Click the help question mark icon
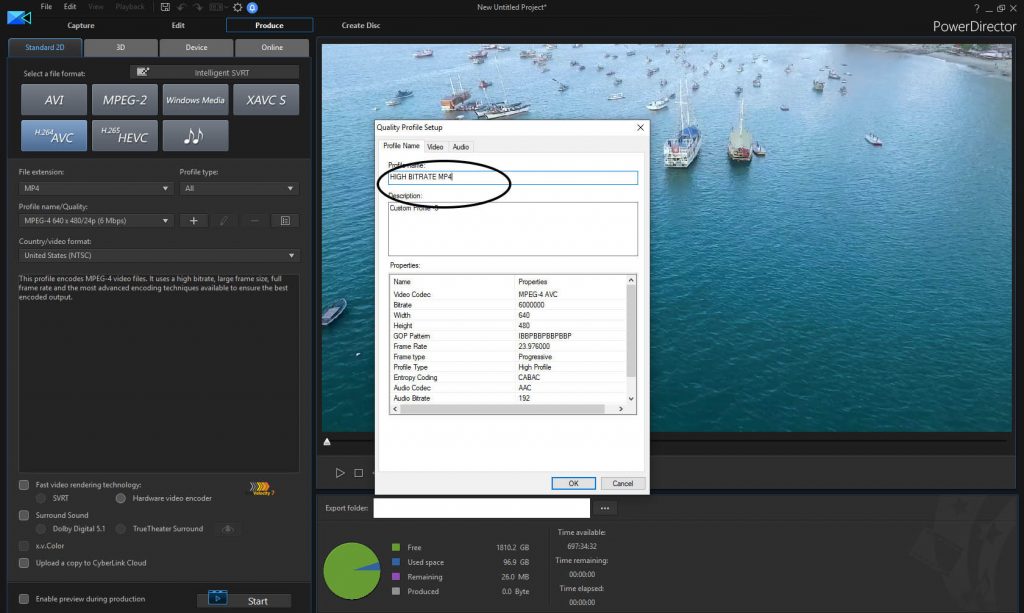This screenshot has height=613, width=1024. pyautogui.click(x=976, y=8)
